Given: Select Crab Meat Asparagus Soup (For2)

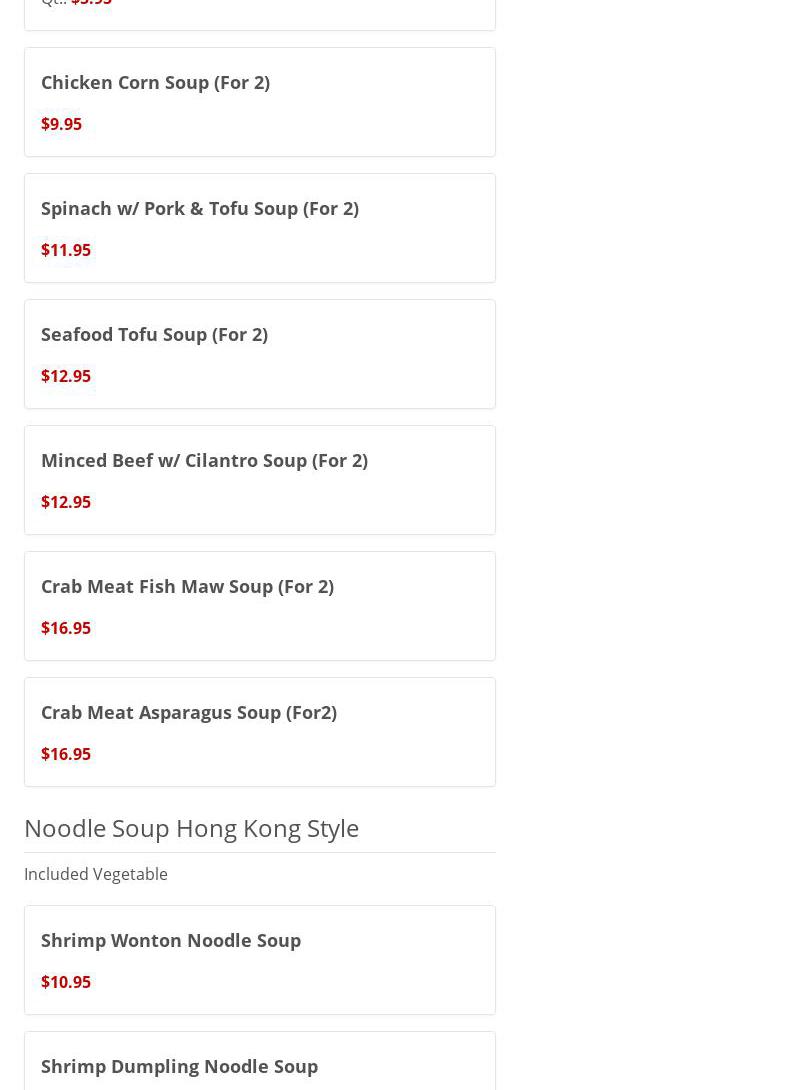Looking at the screenshot, I should (188, 712).
